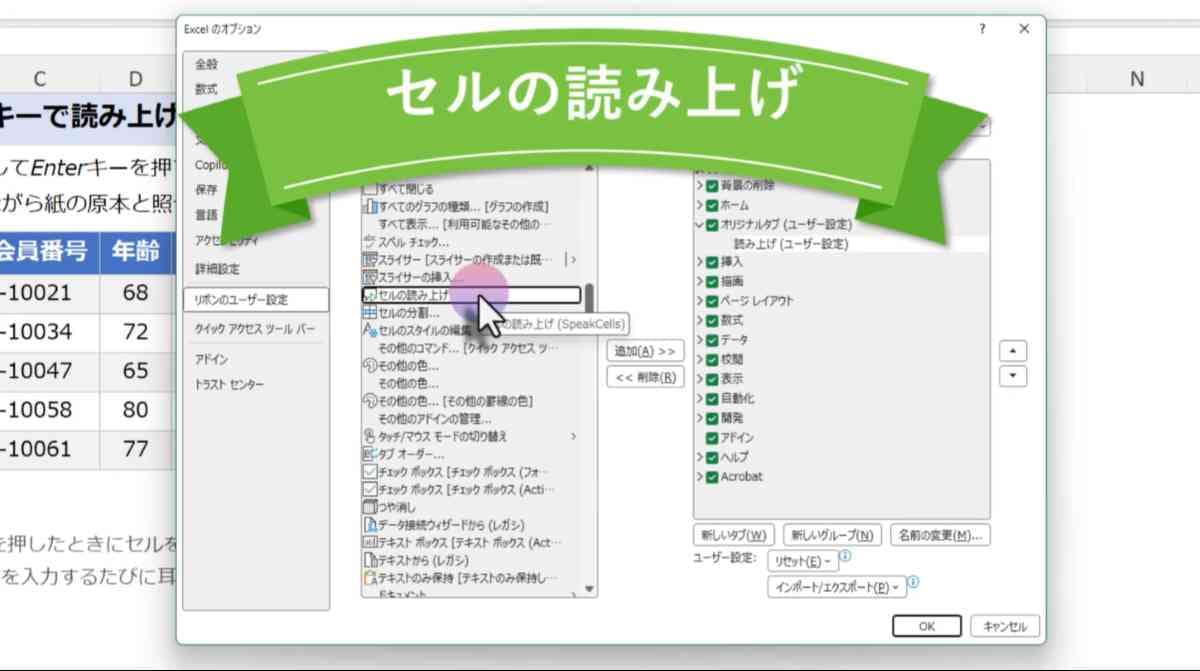Select the つや消し command icon
This screenshot has width=1200, height=671.
[369, 507]
